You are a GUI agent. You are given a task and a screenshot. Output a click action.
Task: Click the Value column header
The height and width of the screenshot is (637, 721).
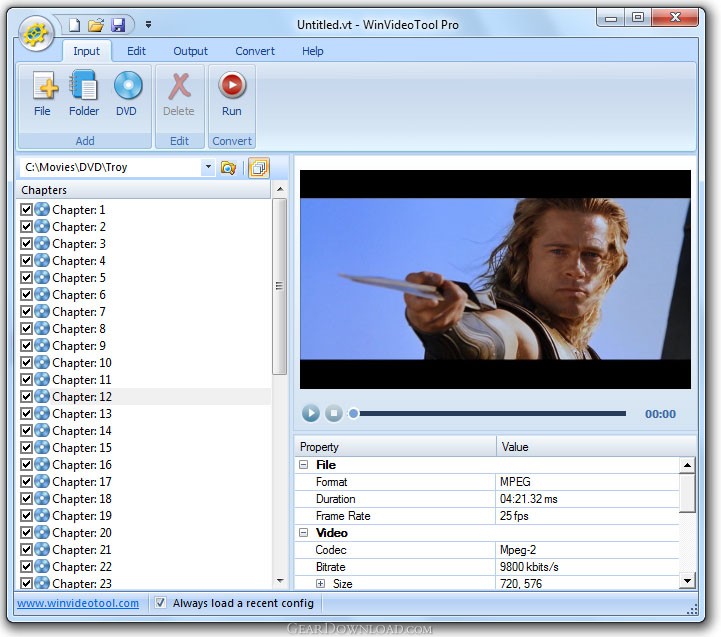pos(596,447)
